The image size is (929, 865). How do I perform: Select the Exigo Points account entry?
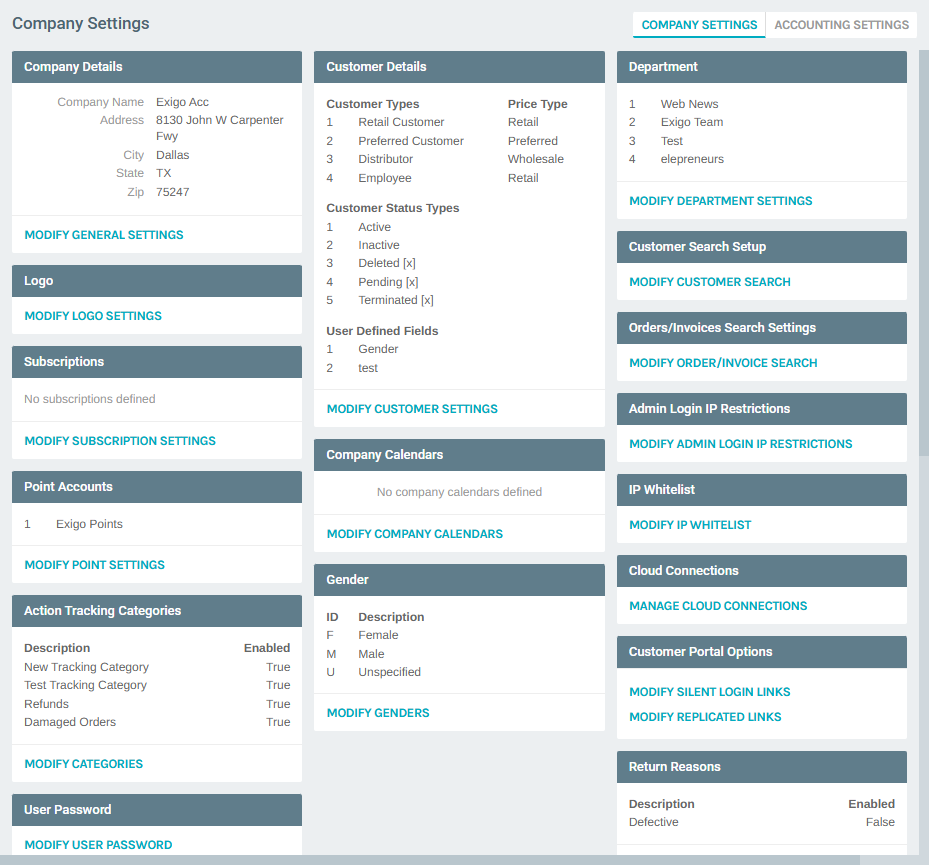[88, 521]
